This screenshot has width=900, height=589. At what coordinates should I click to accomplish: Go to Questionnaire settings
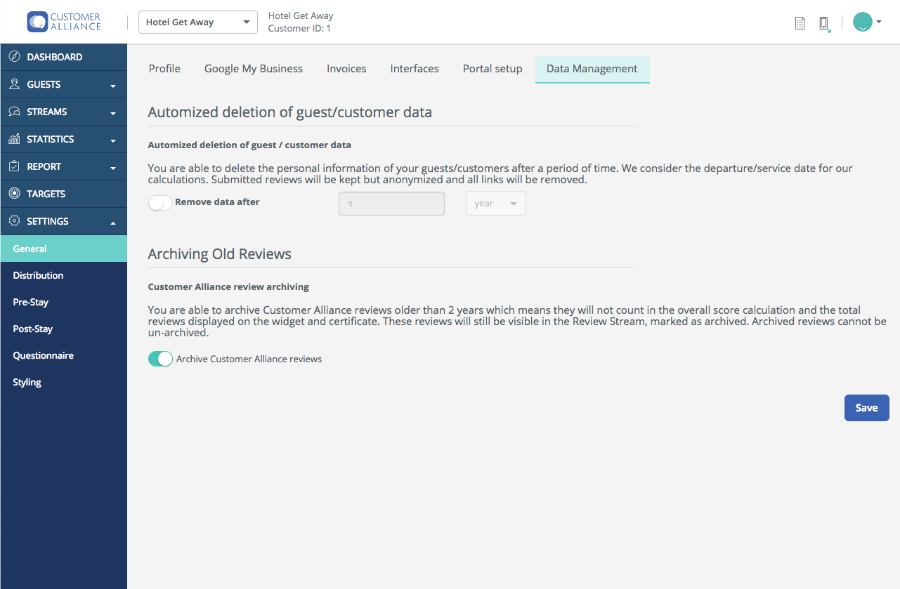(x=43, y=355)
